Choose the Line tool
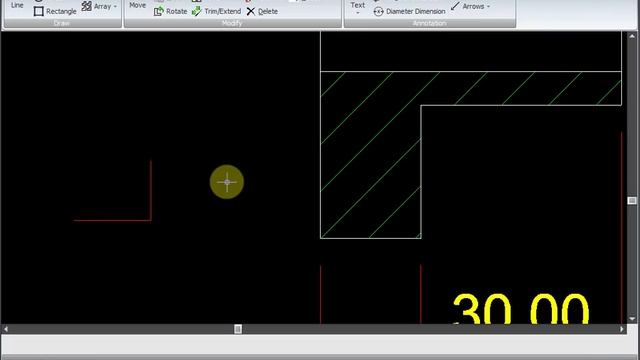The image size is (640, 360). (x=17, y=5)
